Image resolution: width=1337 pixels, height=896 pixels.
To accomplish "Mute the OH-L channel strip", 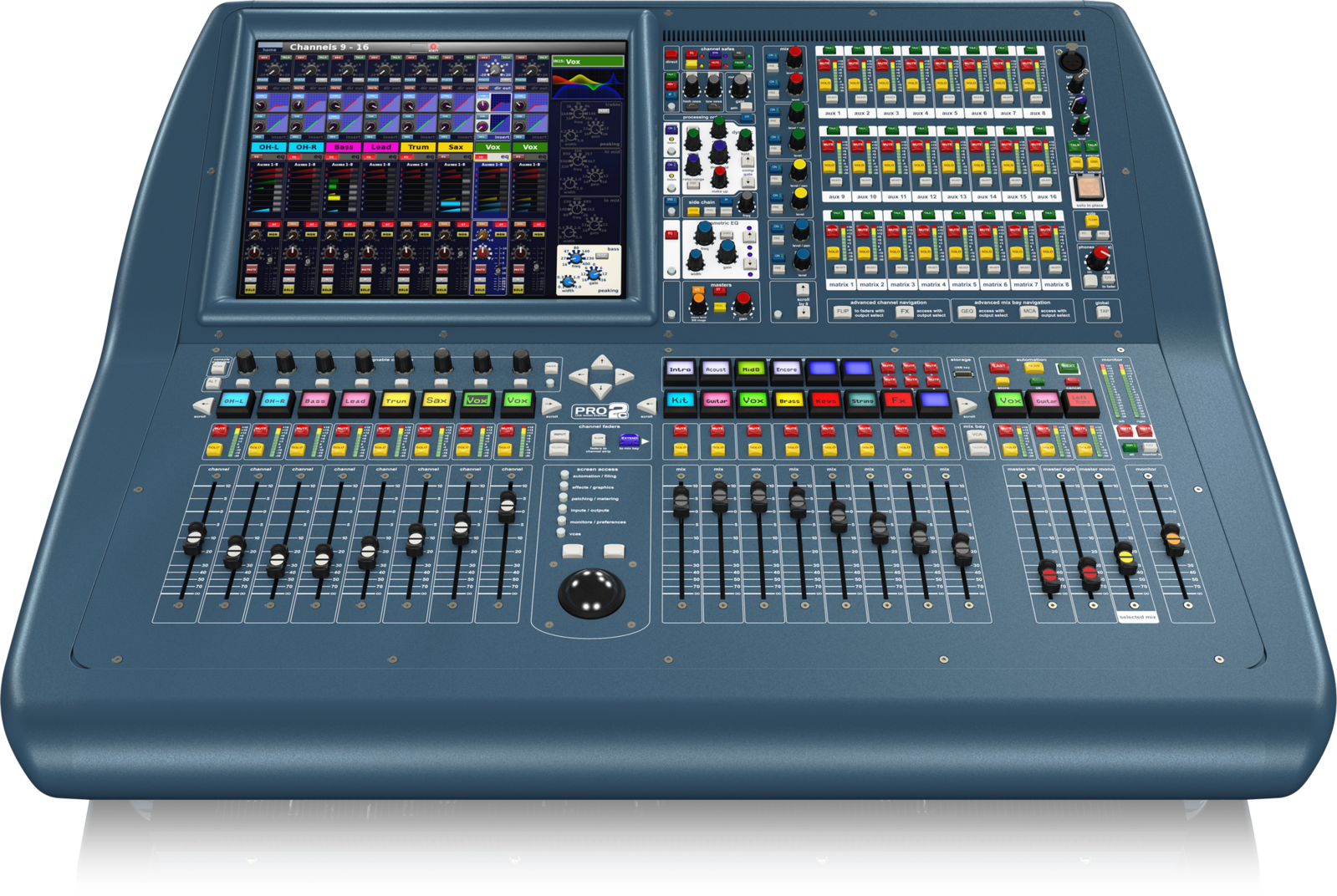I will (219, 430).
